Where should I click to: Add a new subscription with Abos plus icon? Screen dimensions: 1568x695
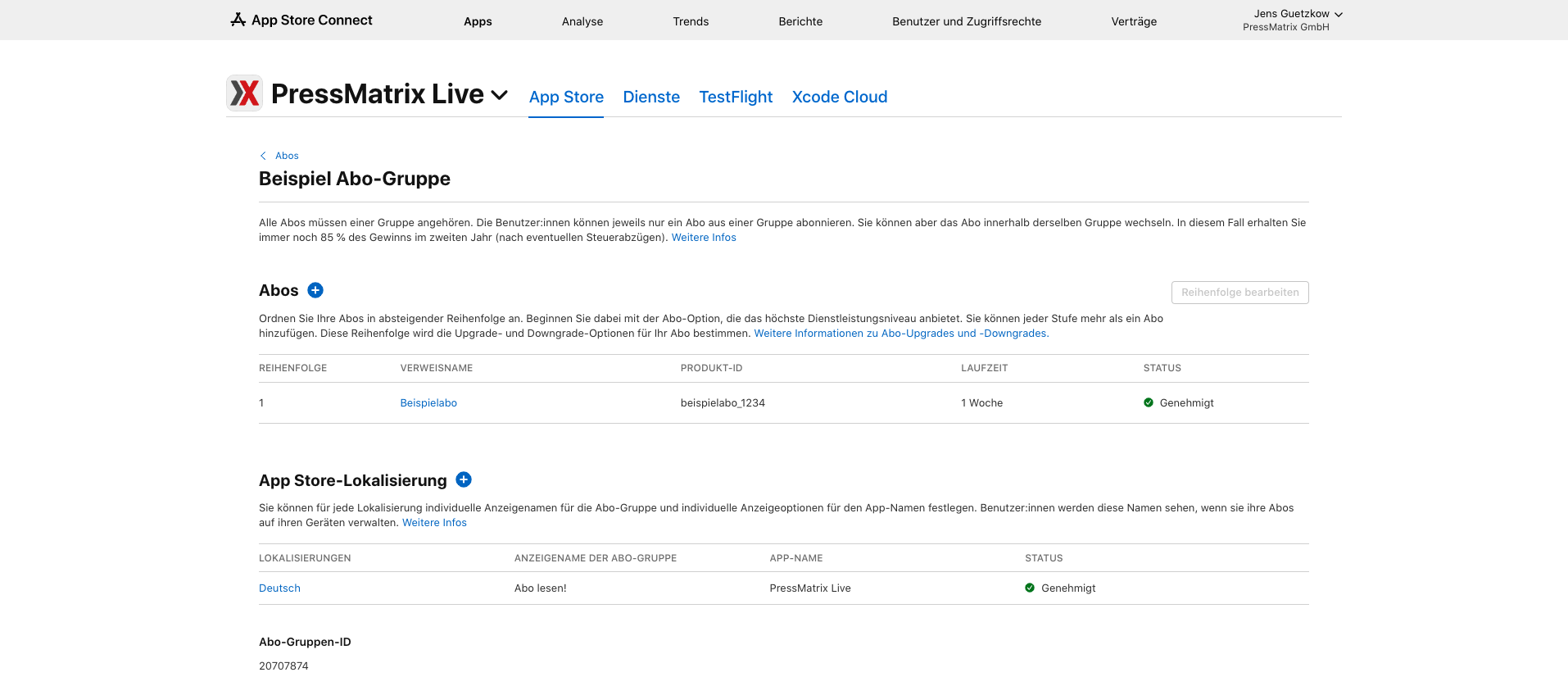pos(315,290)
